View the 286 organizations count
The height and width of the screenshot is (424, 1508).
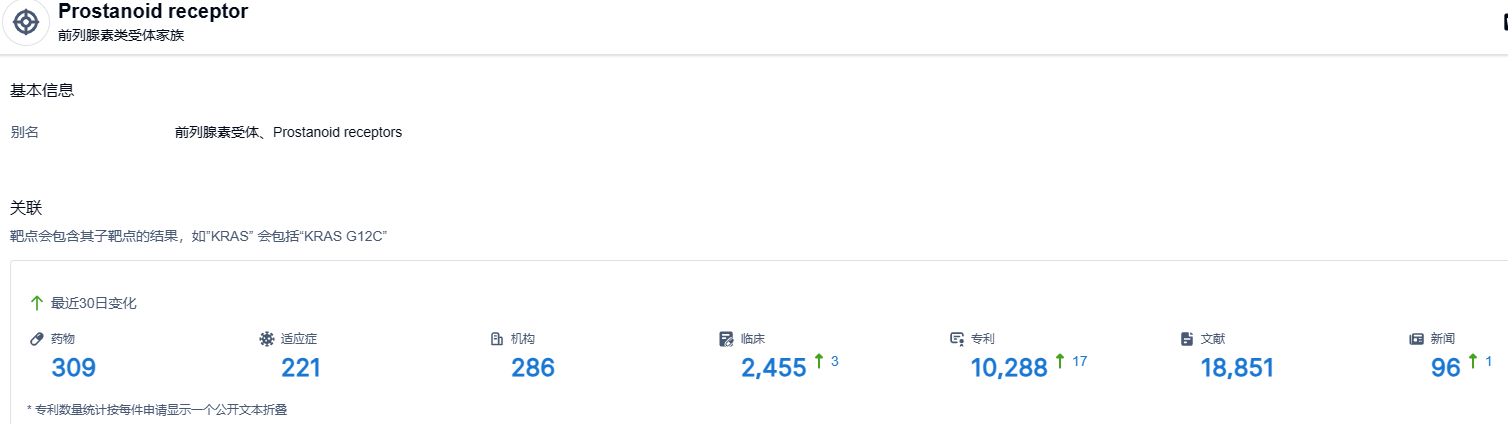click(x=533, y=368)
